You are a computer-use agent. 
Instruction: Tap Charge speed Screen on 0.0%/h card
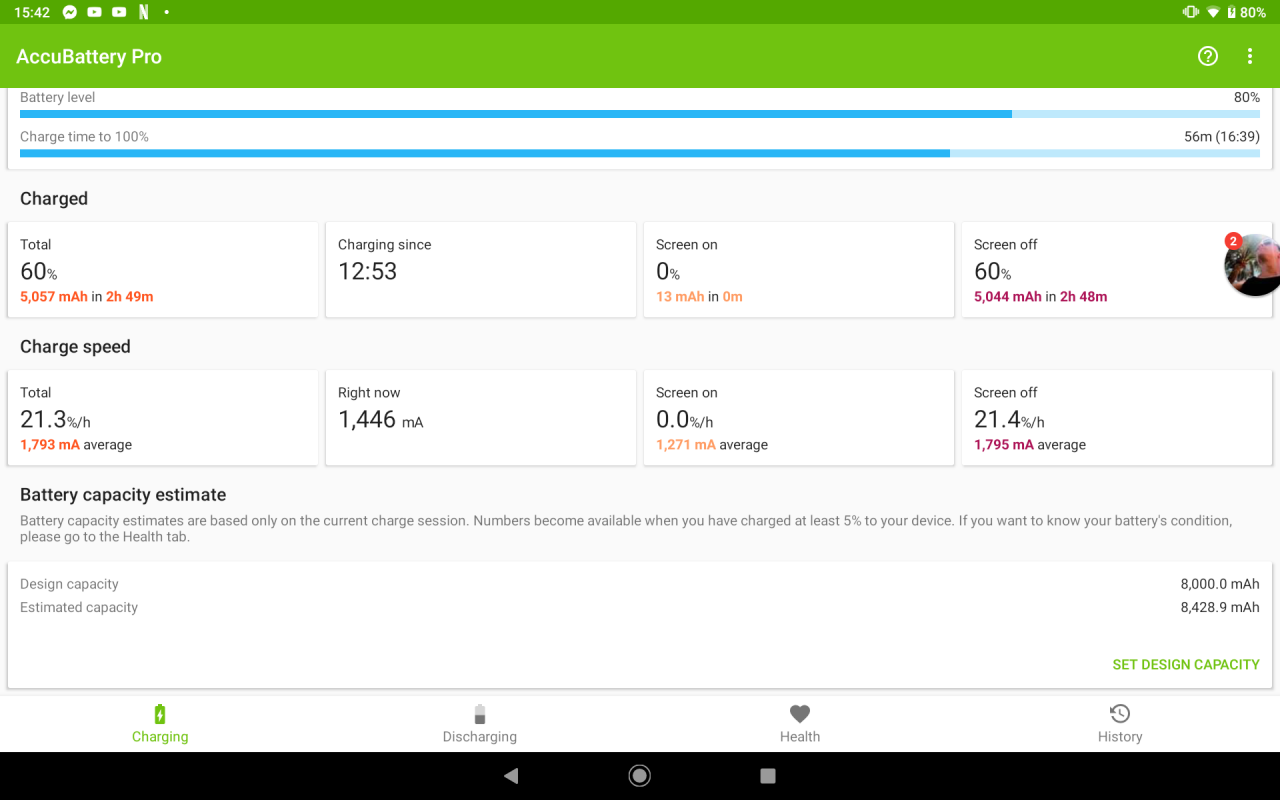(x=799, y=418)
